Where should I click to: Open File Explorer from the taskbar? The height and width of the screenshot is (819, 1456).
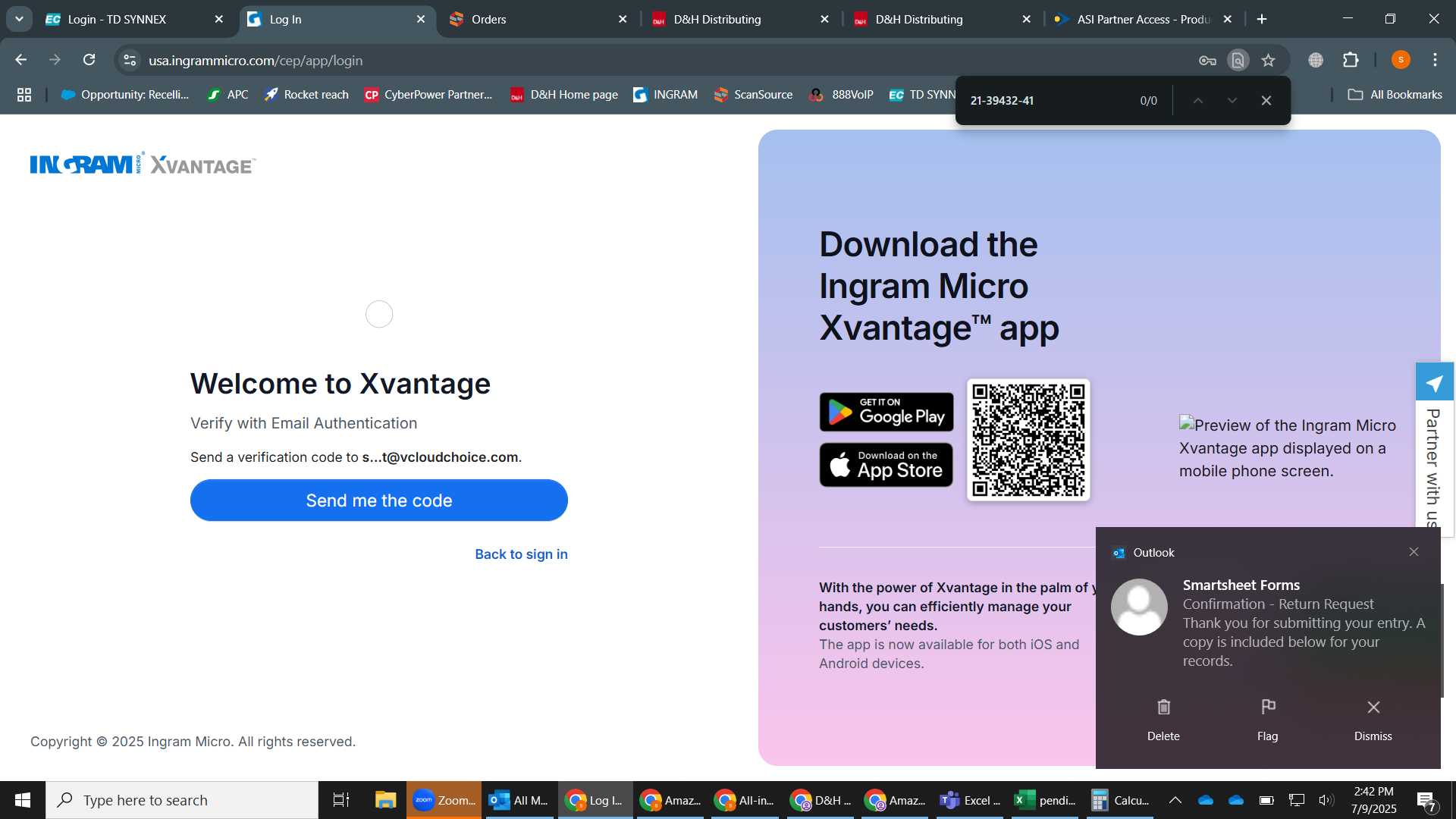(x=385, y=800)
